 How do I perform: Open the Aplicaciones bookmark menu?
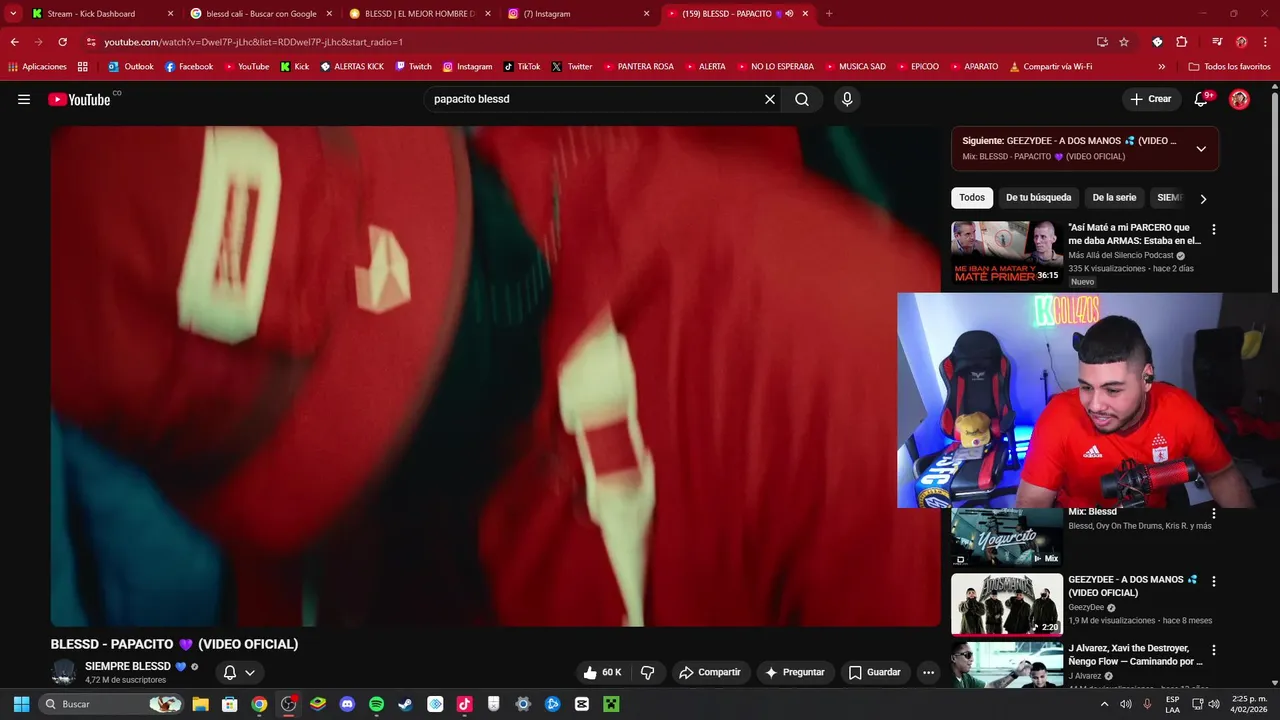[x=37, y=66]
